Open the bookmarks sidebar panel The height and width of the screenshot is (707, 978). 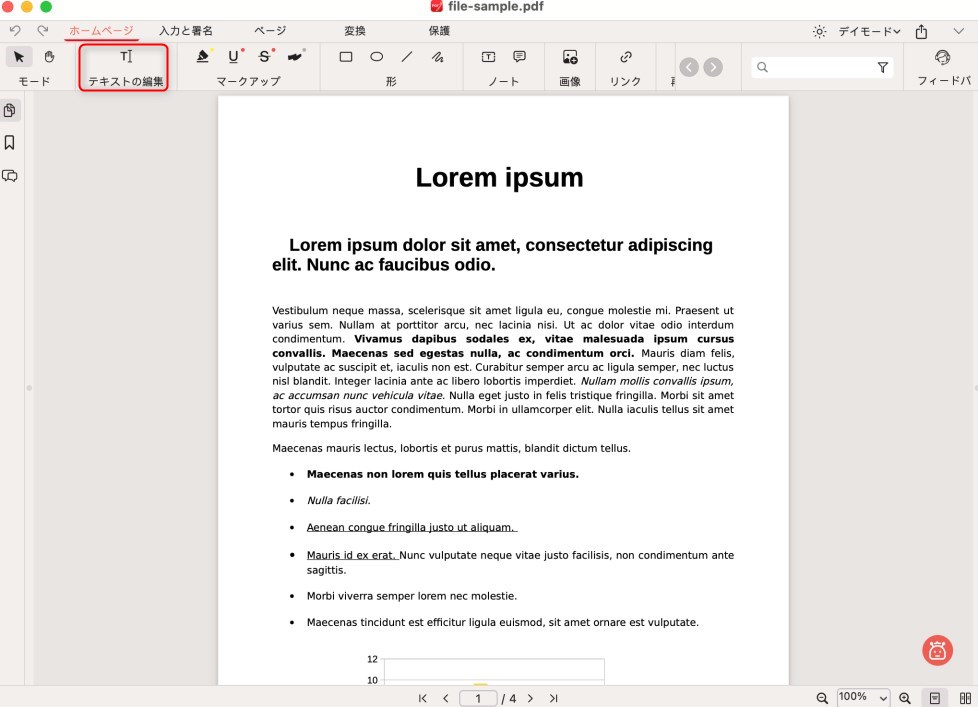click(x=10, y=143)
